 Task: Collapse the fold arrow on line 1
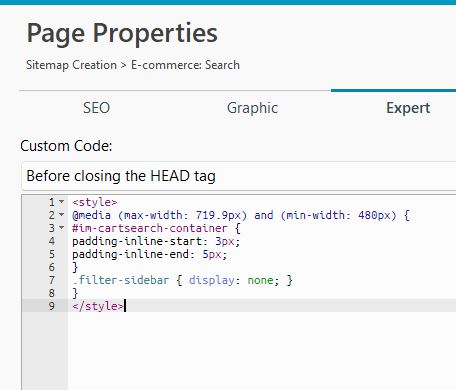click(x=62, y=202)
